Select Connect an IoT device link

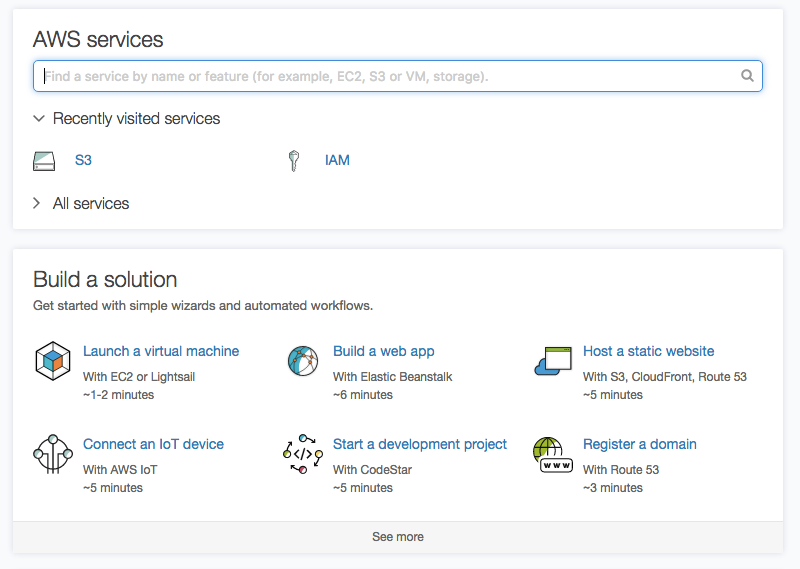(154, 444)
